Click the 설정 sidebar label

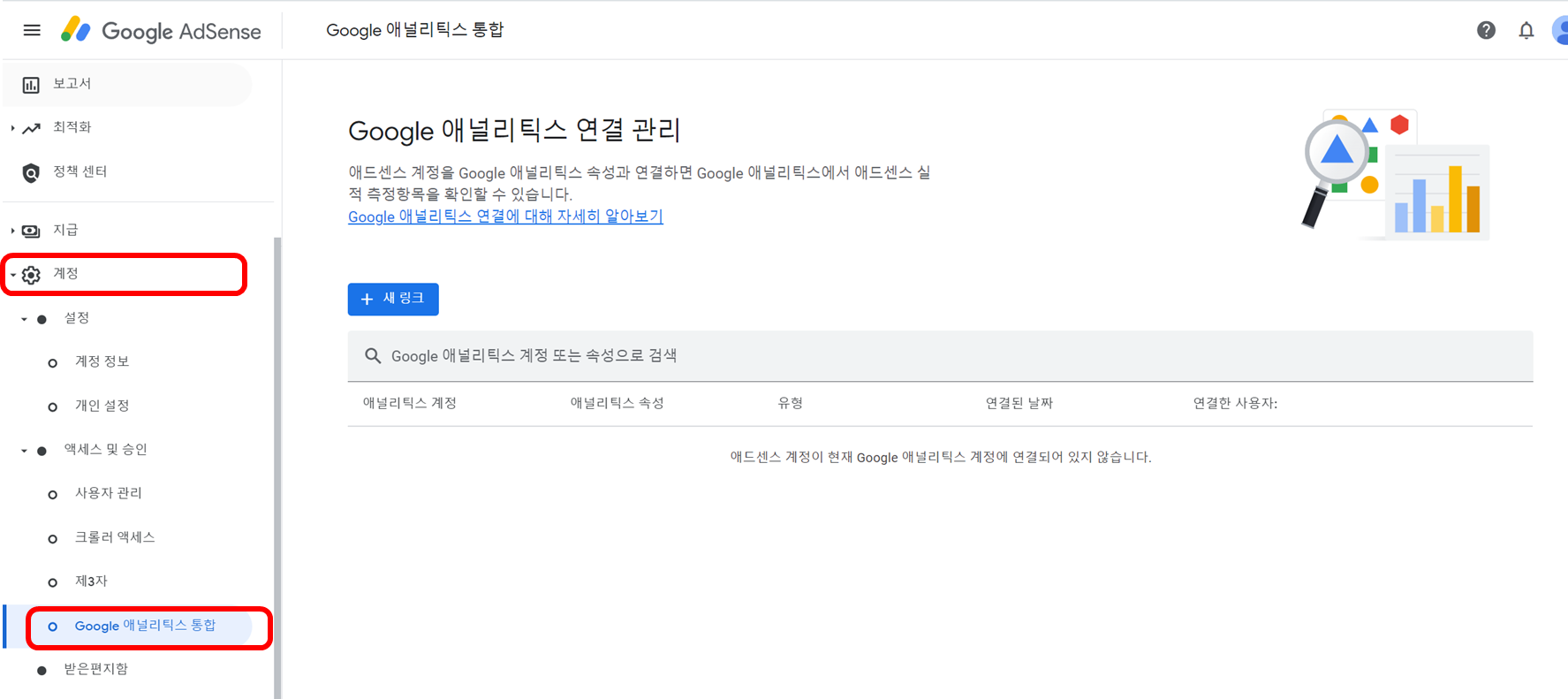pos(77,318)
